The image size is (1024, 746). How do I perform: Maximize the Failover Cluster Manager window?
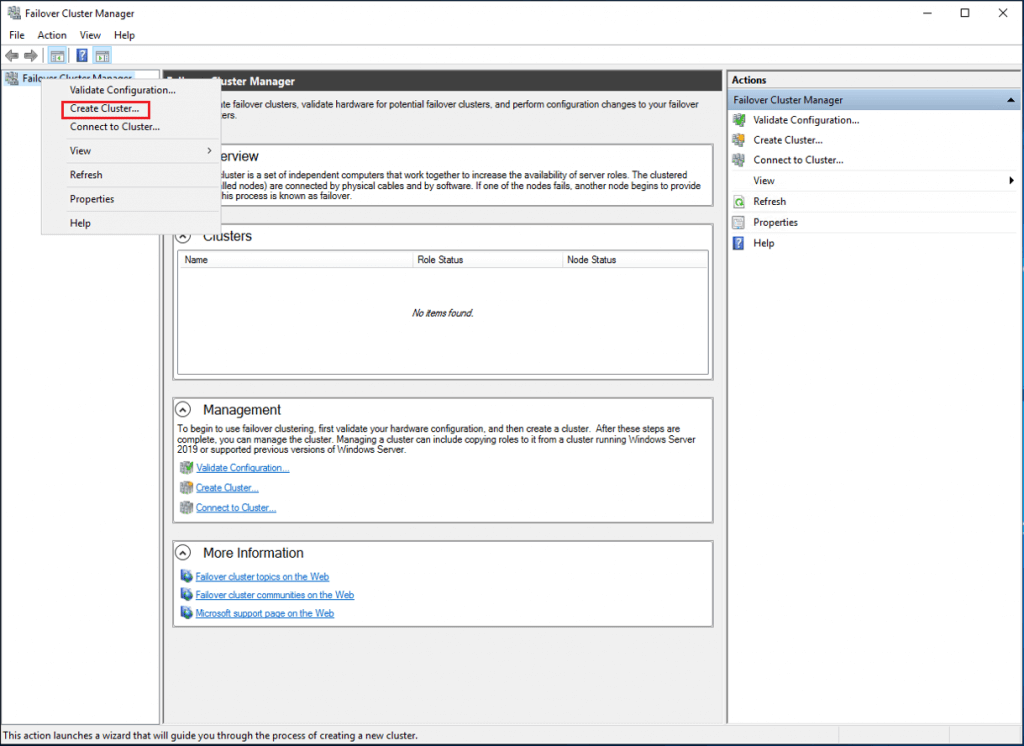click(x=965, y=13)
